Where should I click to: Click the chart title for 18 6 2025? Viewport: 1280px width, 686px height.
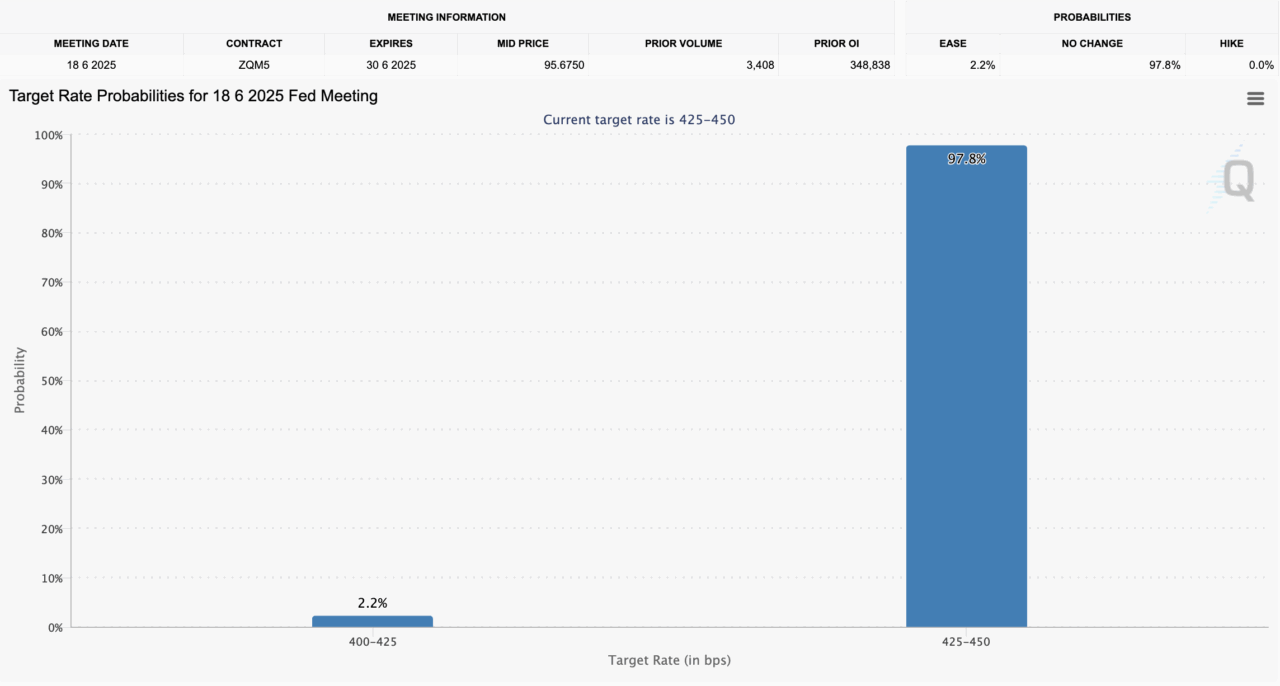[x=193, y=96]
